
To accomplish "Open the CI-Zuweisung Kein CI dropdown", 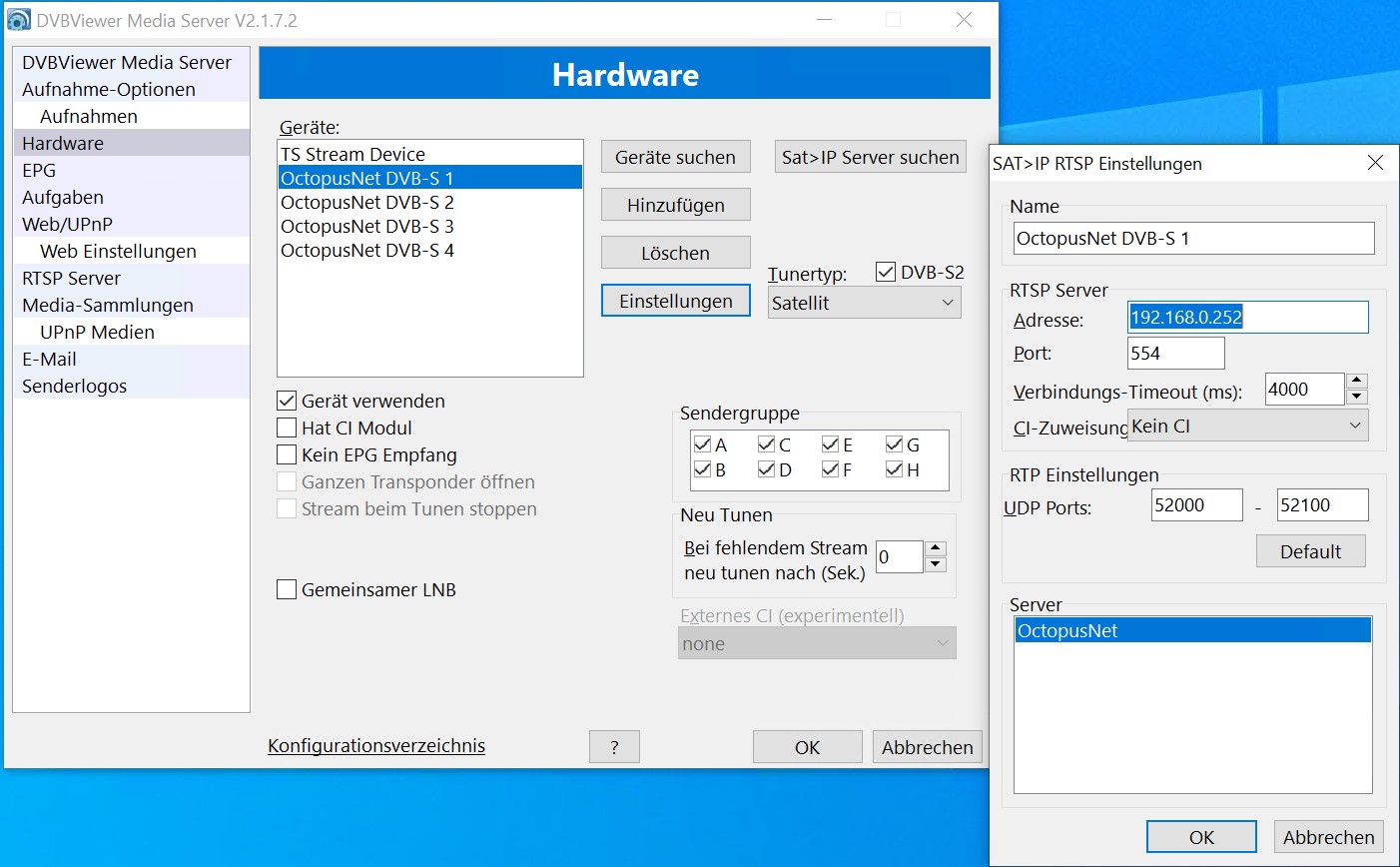I will pyautogui.click(x=1247, y=426).
